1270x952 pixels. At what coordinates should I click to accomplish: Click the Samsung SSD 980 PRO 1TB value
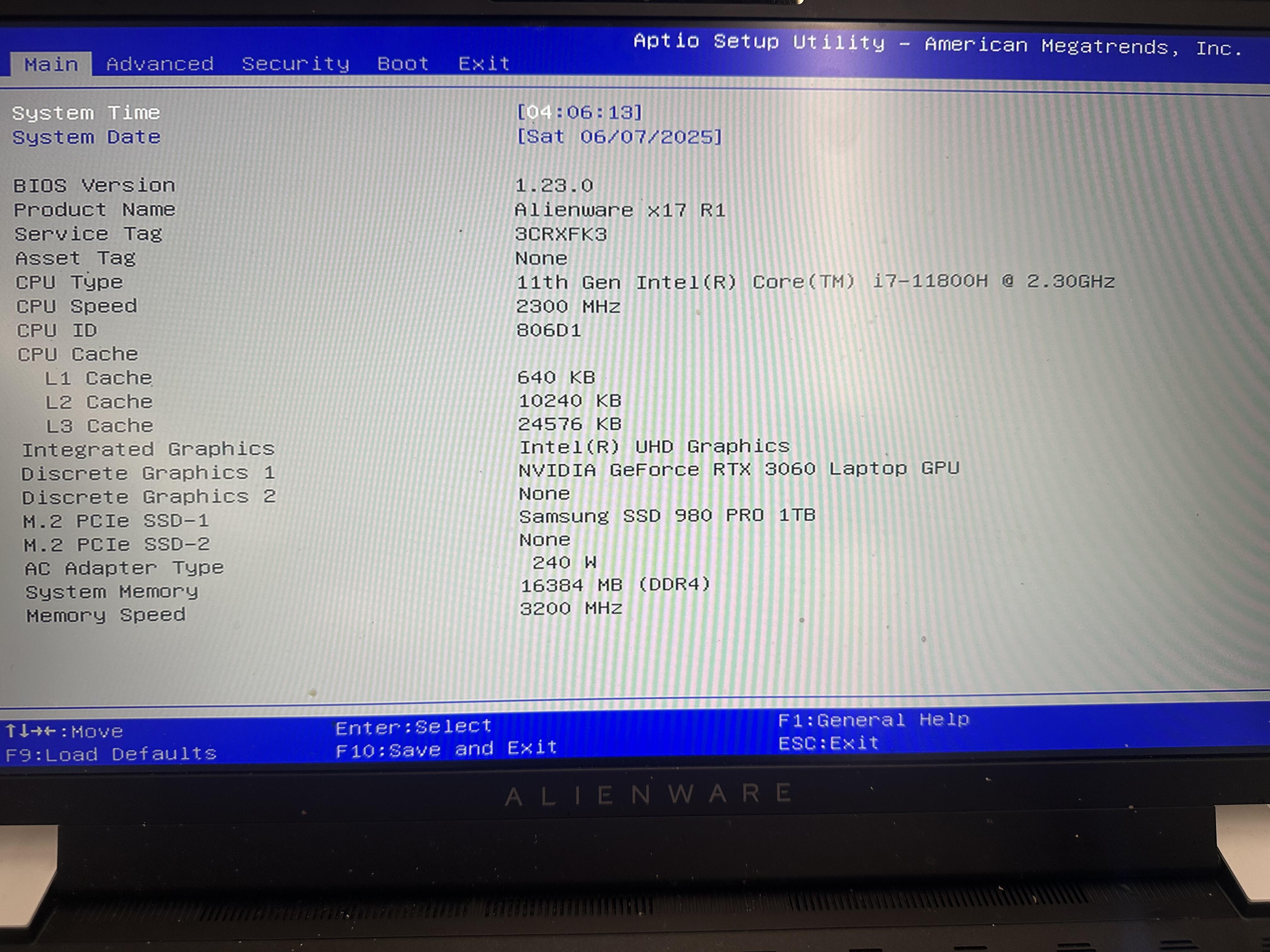(x=667, y=515)
